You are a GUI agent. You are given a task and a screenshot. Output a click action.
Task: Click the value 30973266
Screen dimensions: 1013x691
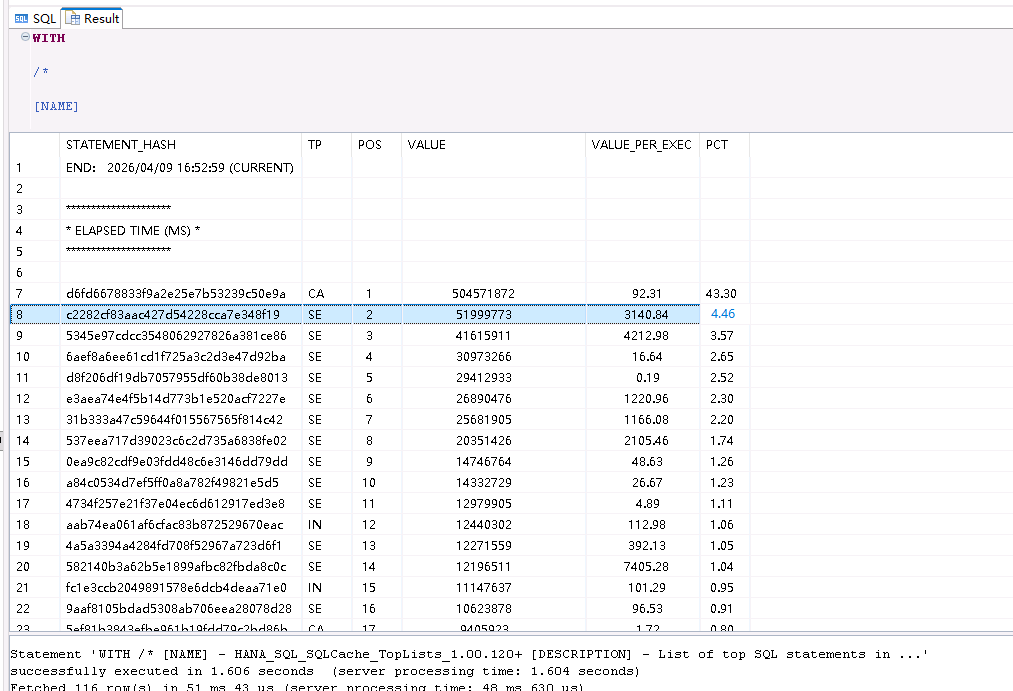[483, 356]
